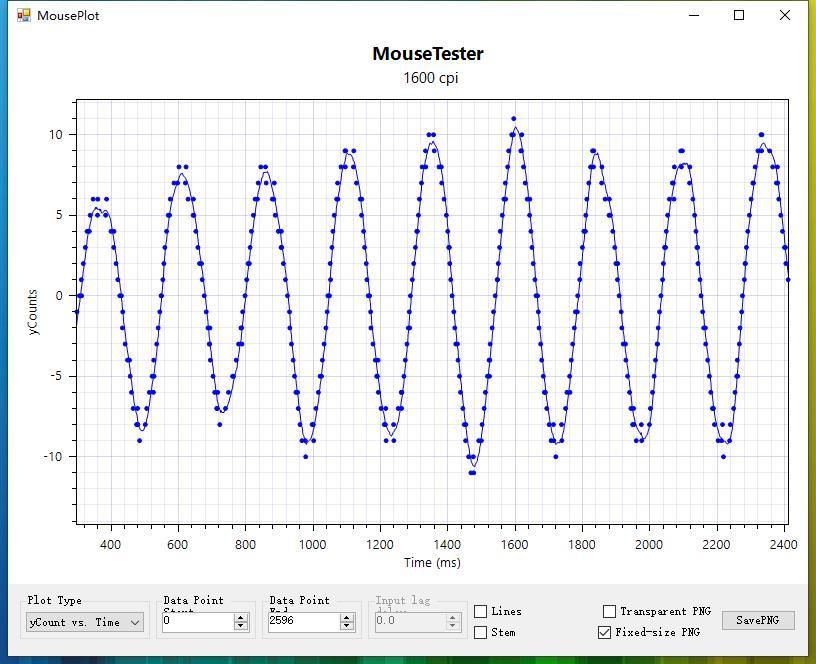Enable the Lines checkbox
Image resolution: width=816 pixels, height=664 pixels.
(480, 611)
